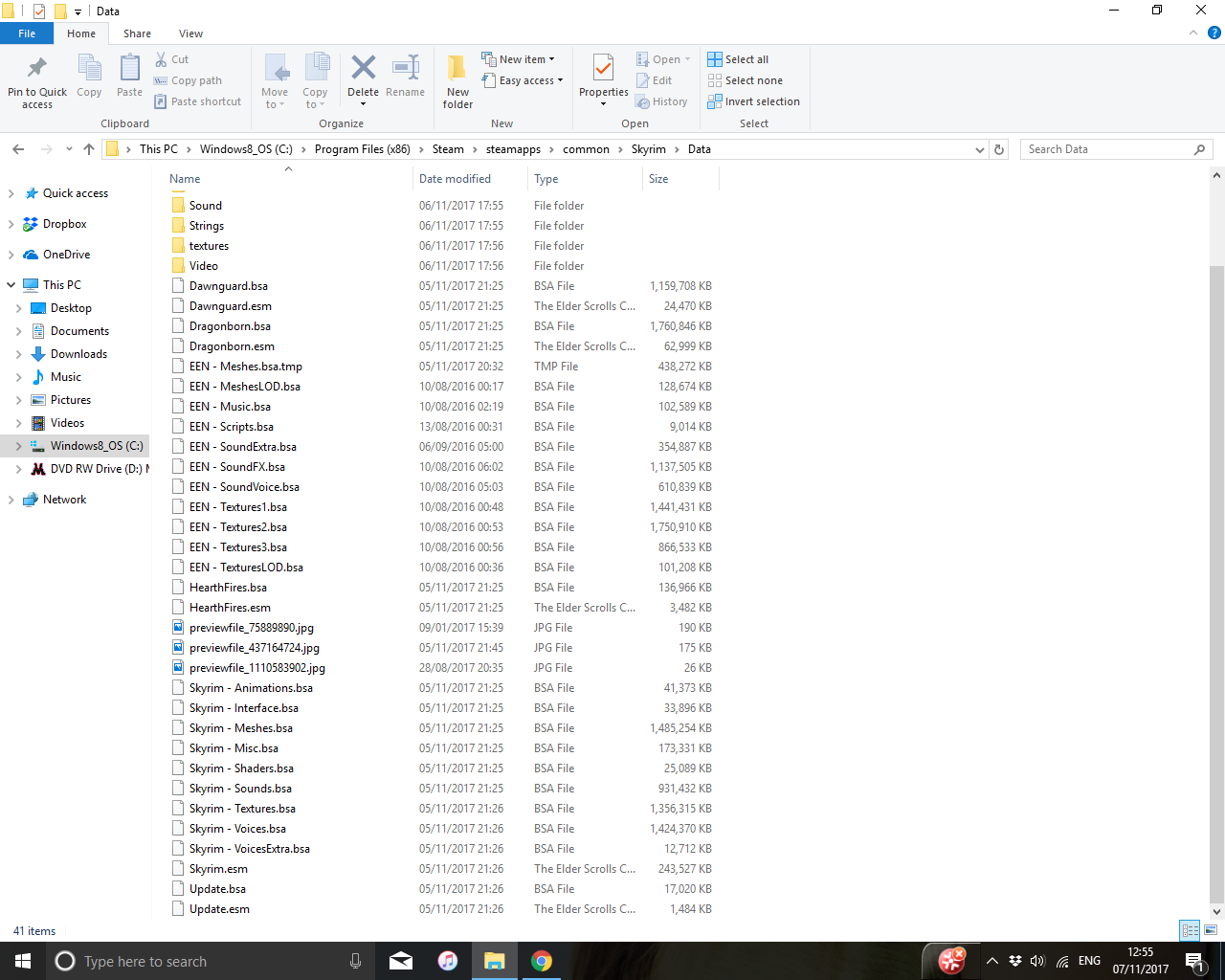Viewport: 1225px width, 980px height.
Task: Refresh the current folder view
Action: coord(999,149)
